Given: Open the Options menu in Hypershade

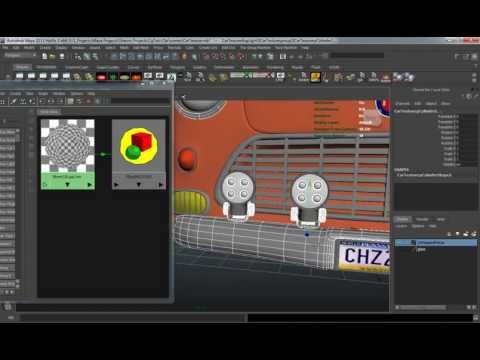Looking at the screenshot, I should [77, 94].
